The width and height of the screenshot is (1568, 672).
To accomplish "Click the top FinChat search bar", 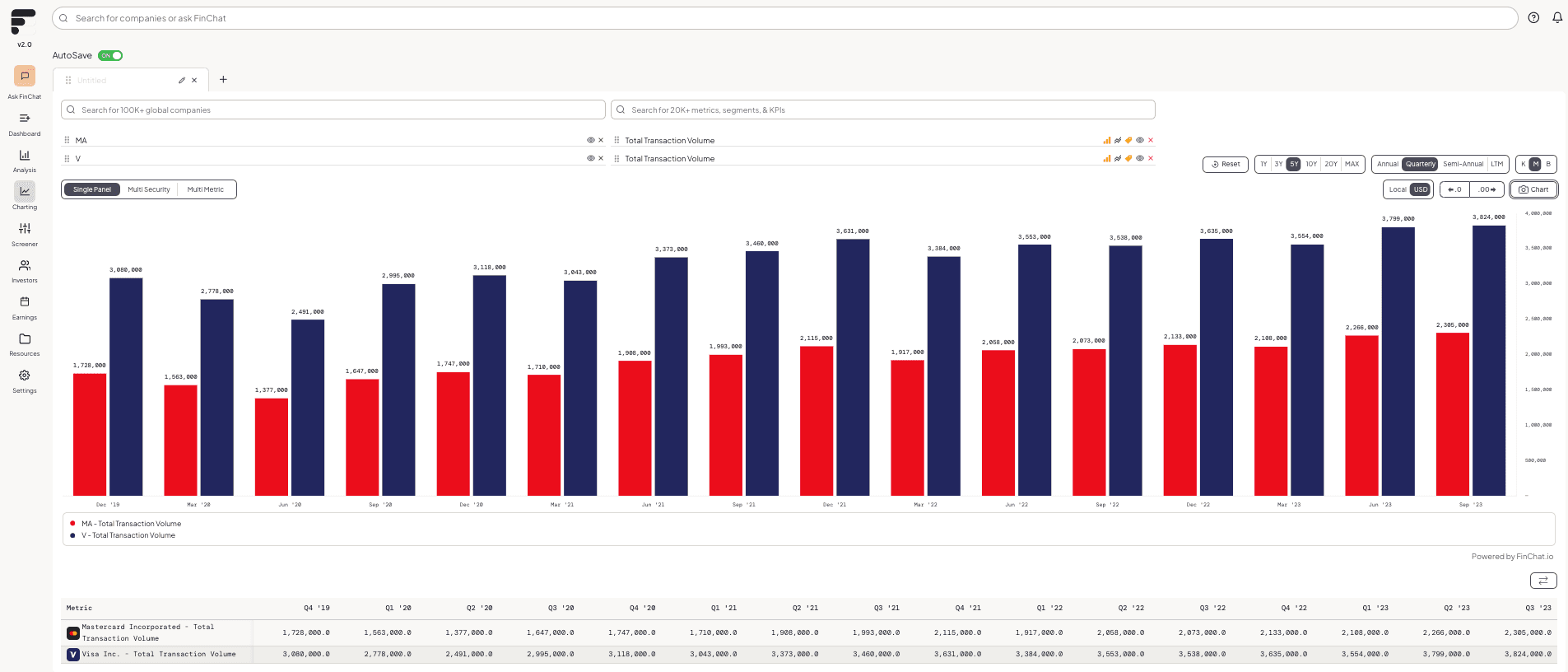I will pos(784,18).
